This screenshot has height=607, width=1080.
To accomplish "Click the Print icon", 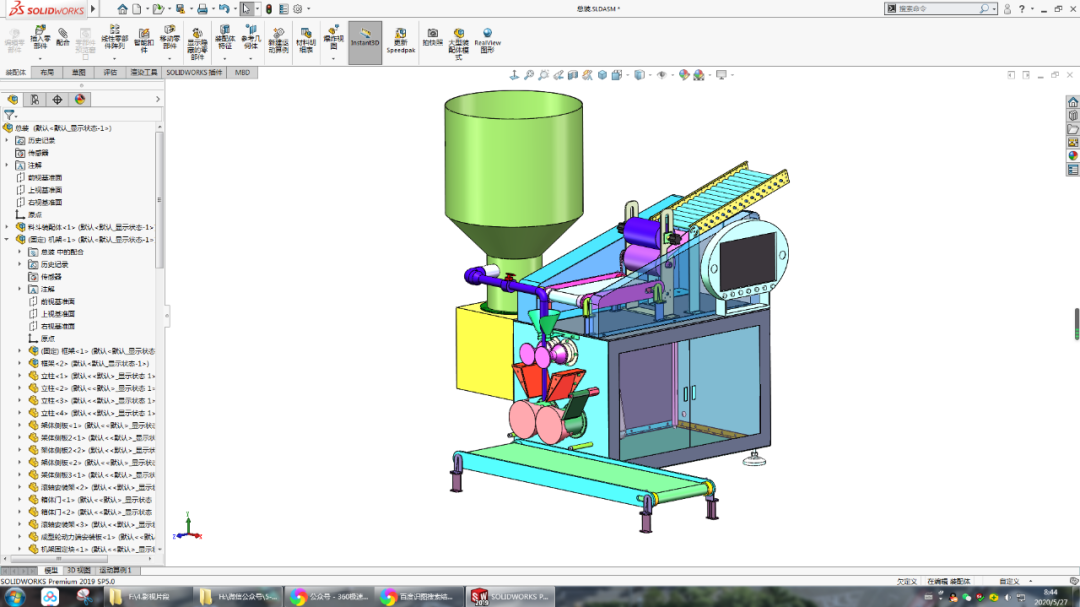I will 202,9.
